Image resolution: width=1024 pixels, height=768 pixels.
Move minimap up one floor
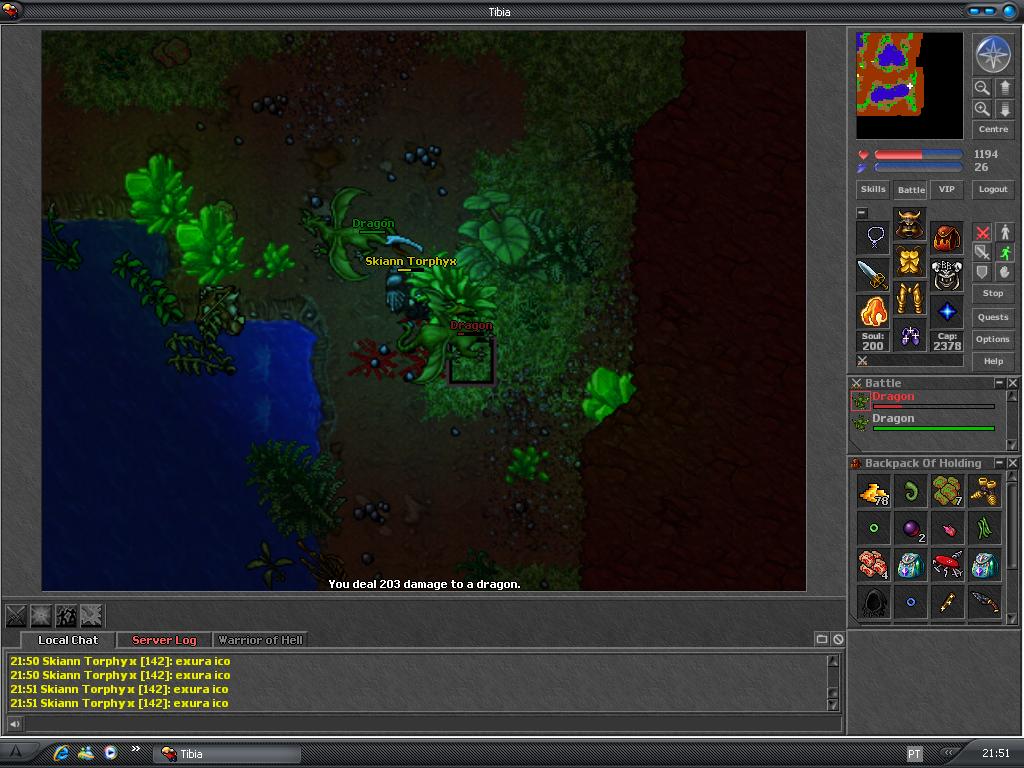[1005, 88]
